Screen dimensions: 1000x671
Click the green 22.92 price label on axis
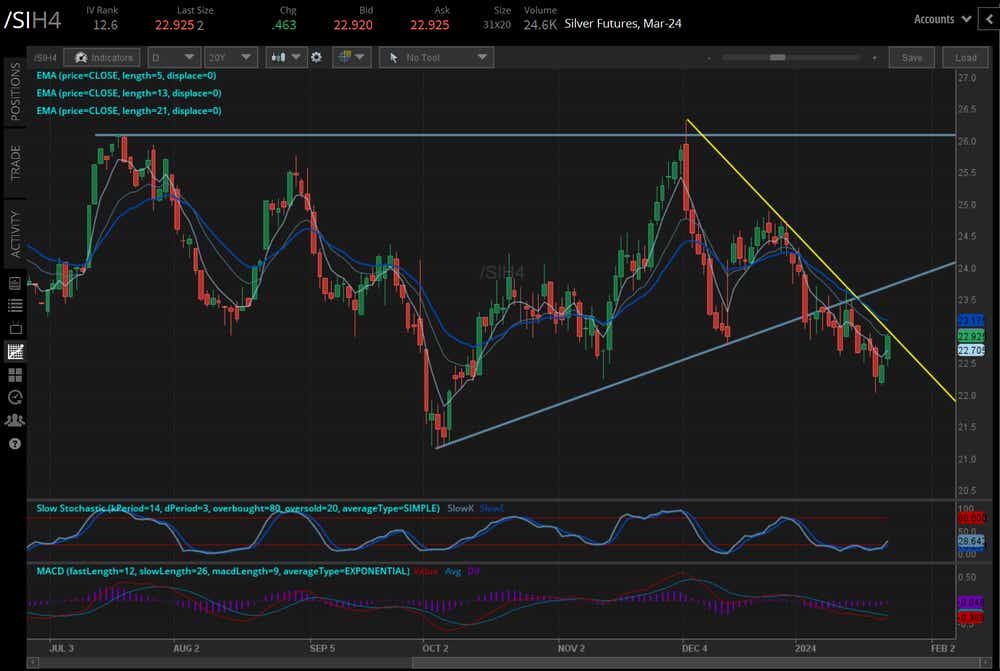[x=971, y=336]
